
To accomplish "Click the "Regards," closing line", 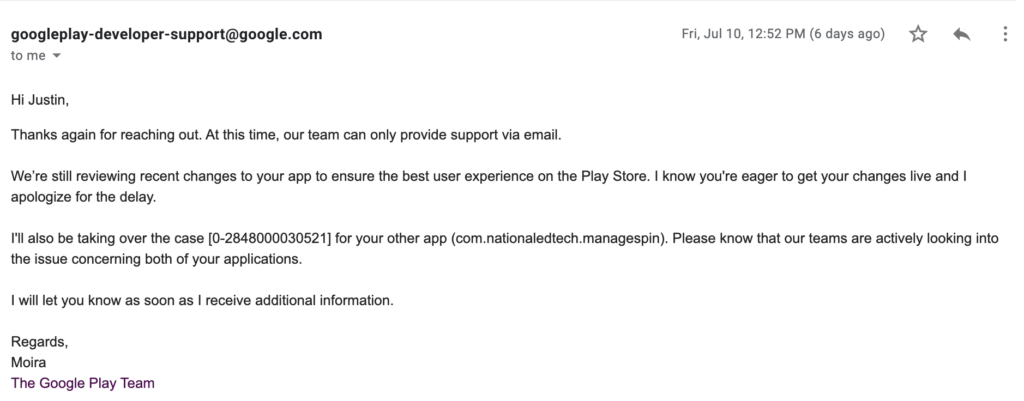I will click(39, 342).
